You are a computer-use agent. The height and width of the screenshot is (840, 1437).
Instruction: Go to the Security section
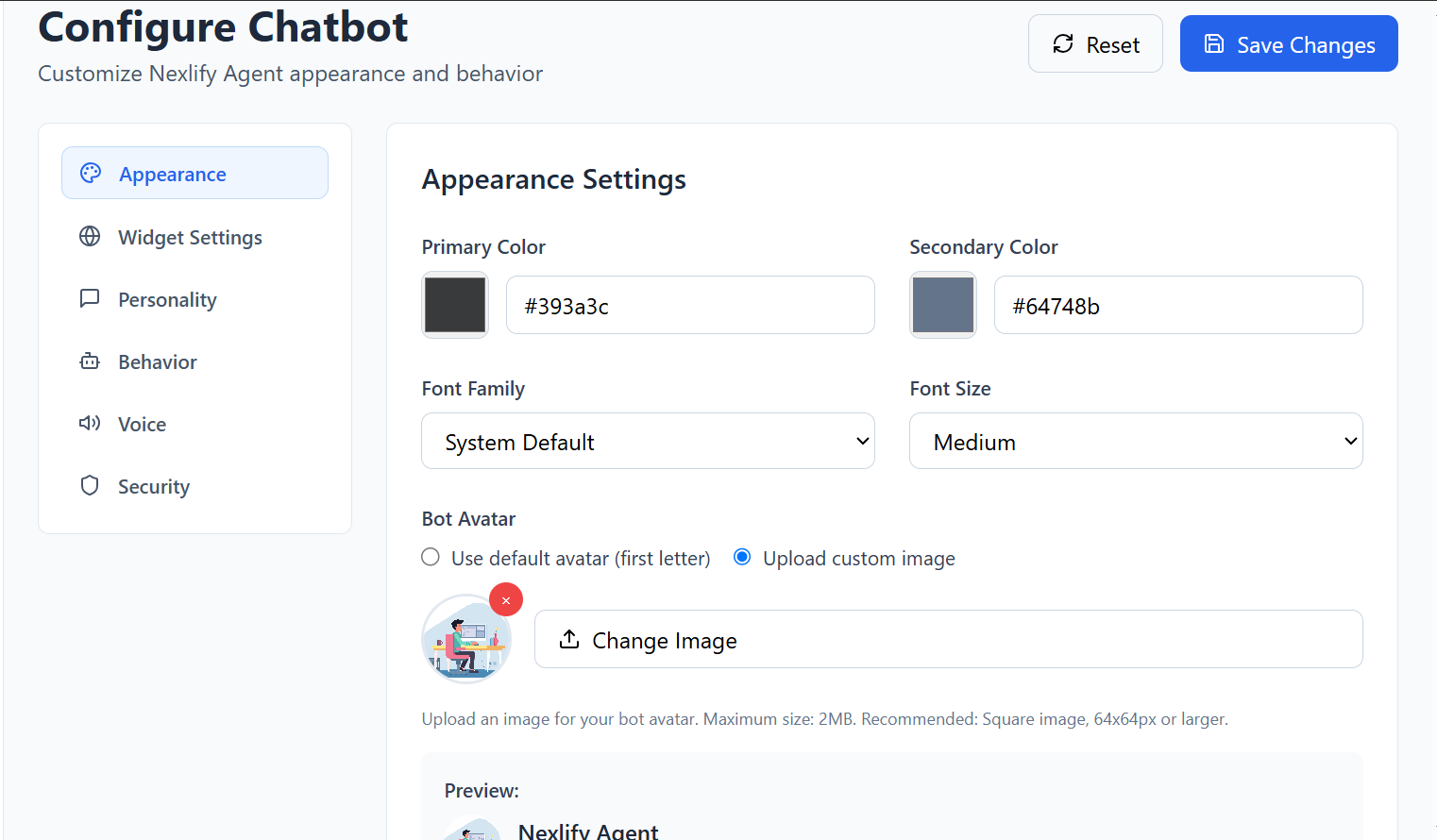(153, 486)
